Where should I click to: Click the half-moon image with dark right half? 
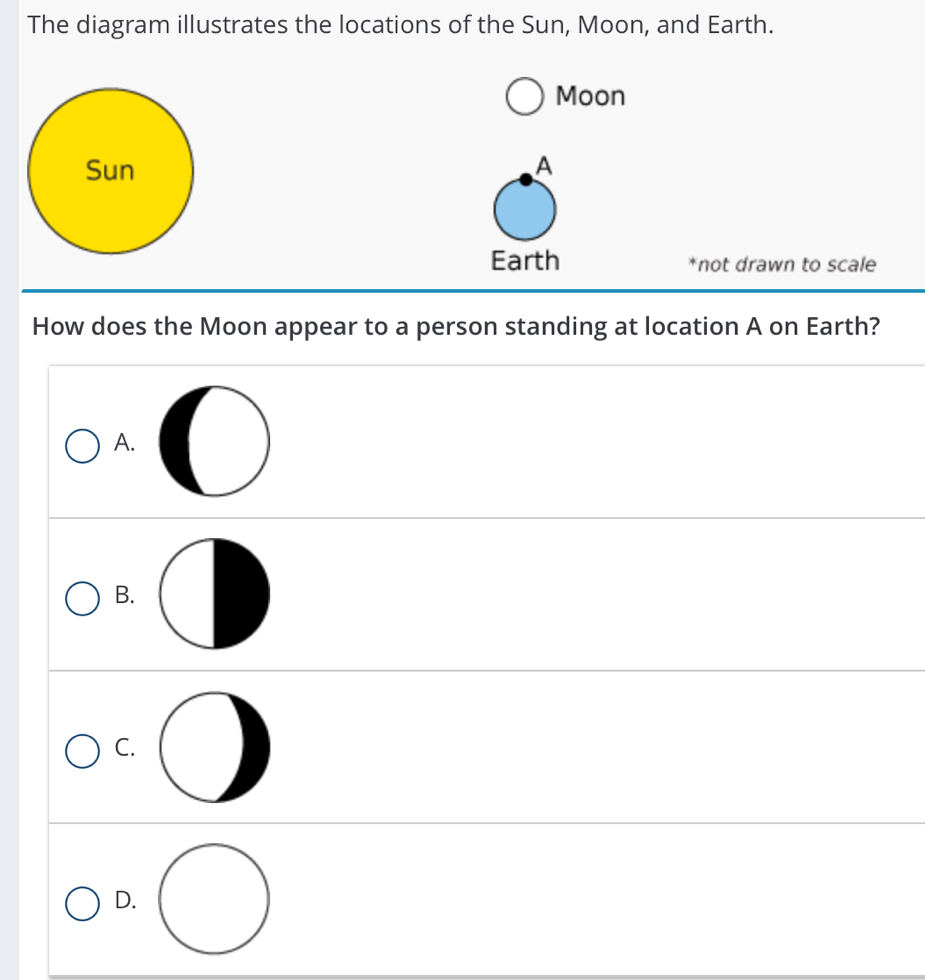pos(214,594)
